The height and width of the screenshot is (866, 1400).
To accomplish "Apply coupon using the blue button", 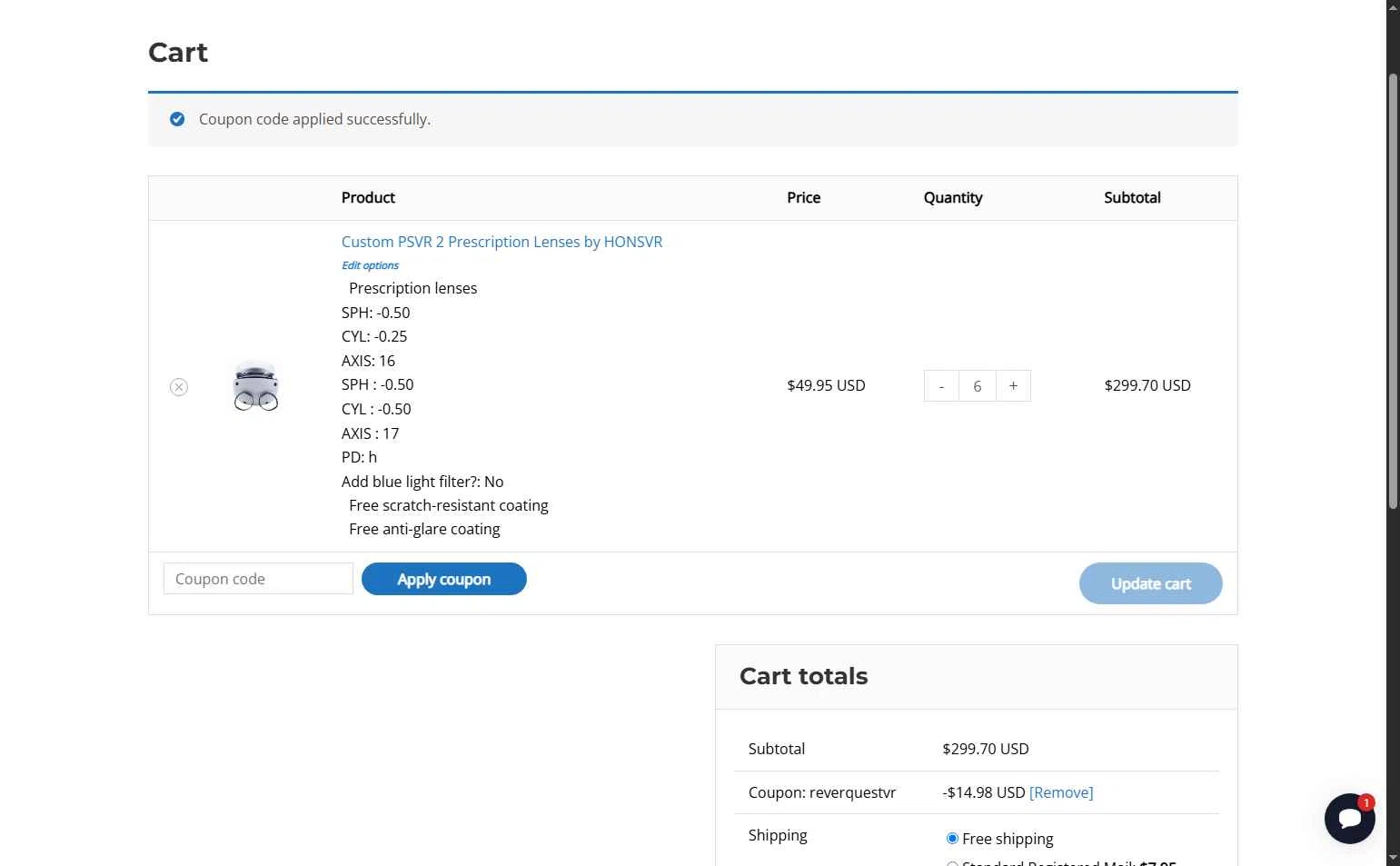I will (444, 579).
